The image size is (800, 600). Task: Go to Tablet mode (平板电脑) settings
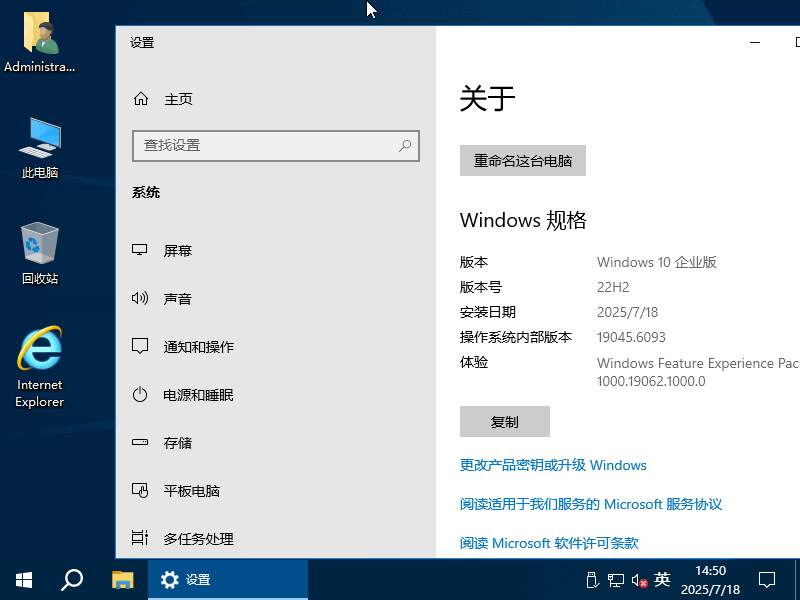(191, 491)
